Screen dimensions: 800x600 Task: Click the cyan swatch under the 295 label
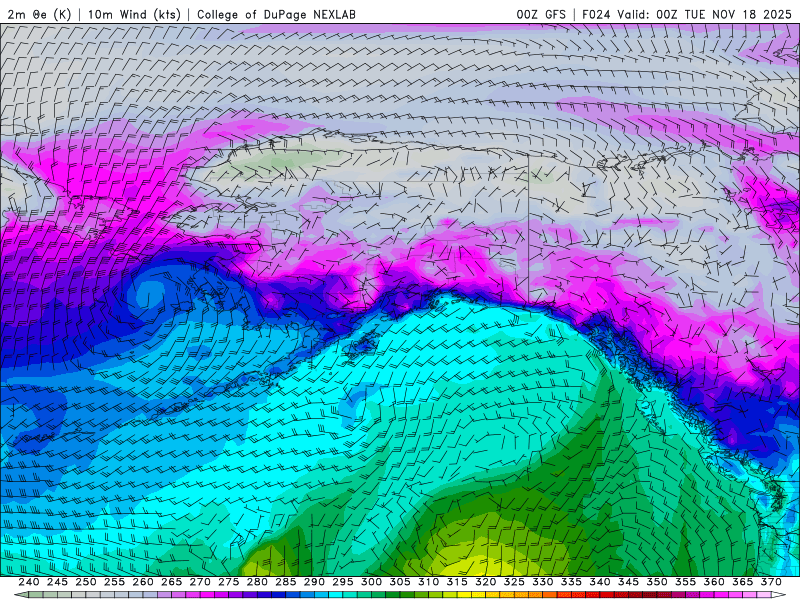tap(336, 595)
